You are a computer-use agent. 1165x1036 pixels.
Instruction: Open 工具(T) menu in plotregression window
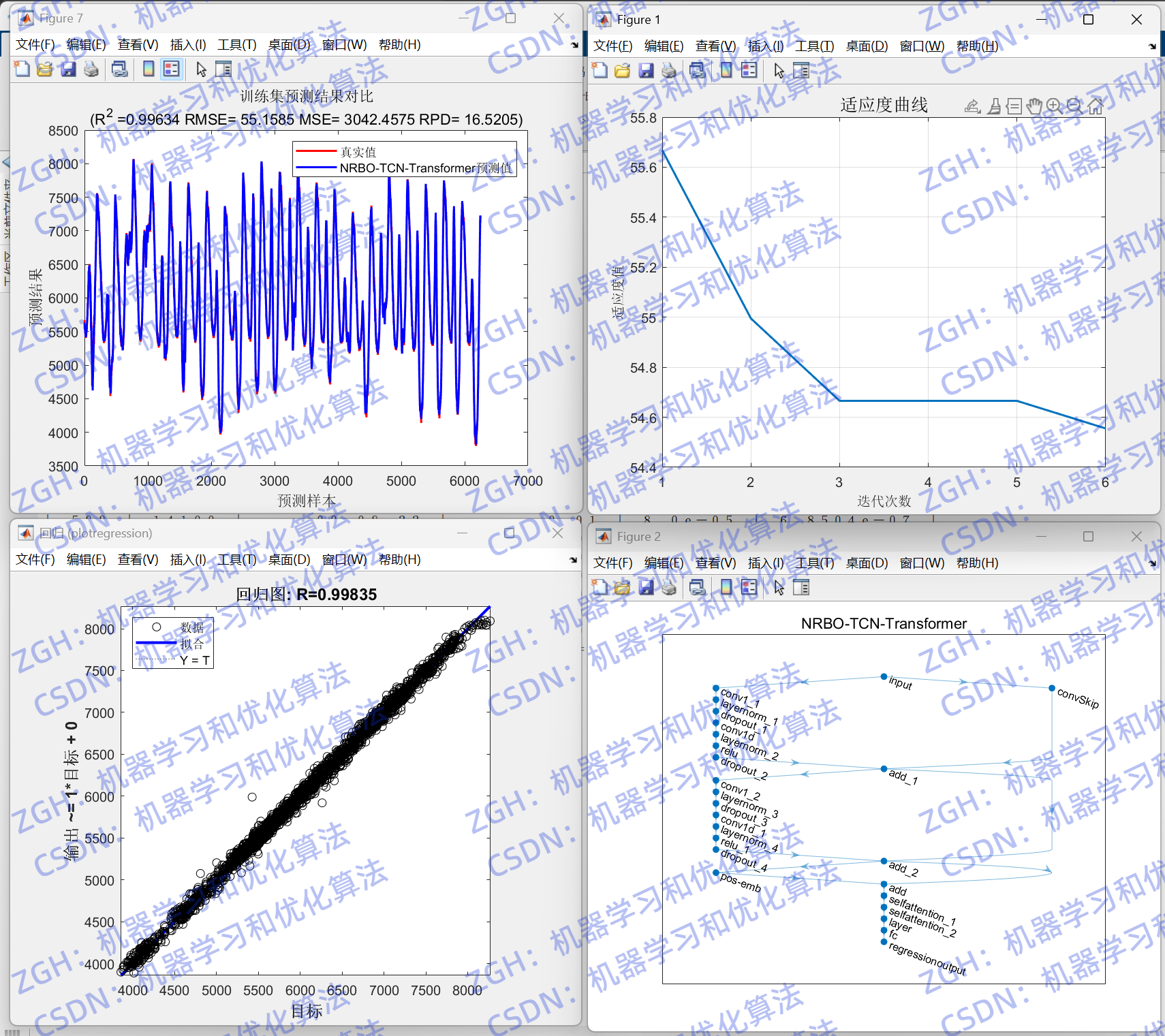pos(237,560)
